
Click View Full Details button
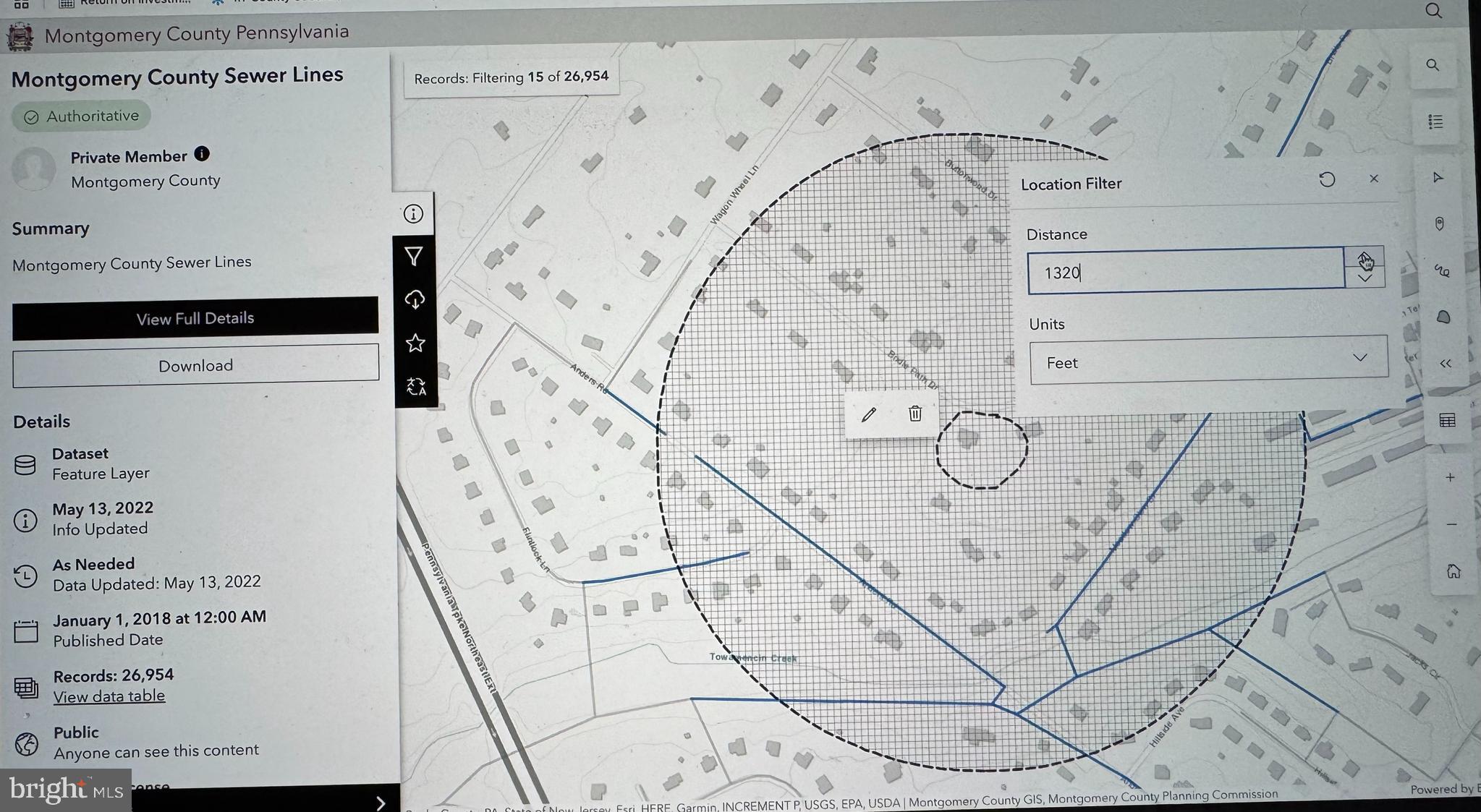pos(195,318)
